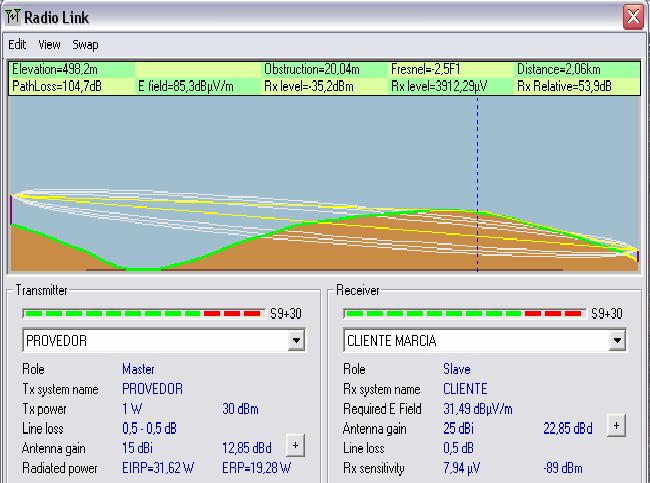Click the Radio Link antenna title icon
Viewport: 650px width, 483px height.
point(12,17)
